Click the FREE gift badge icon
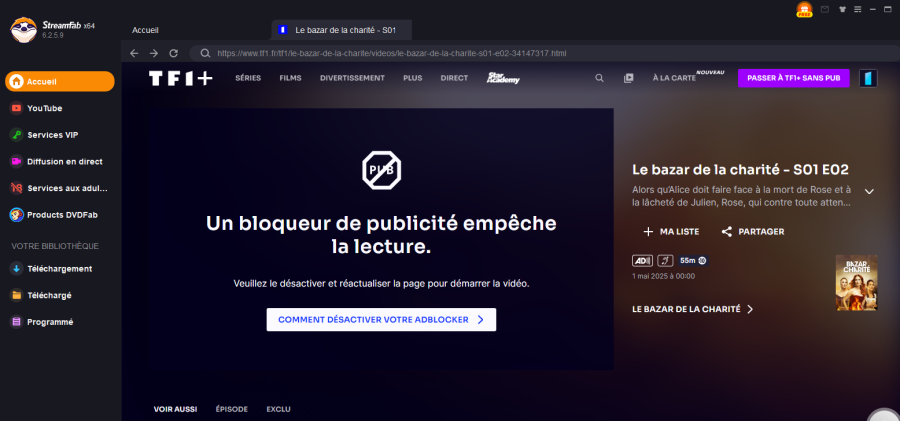900x421 pixels. click(805, 9)
